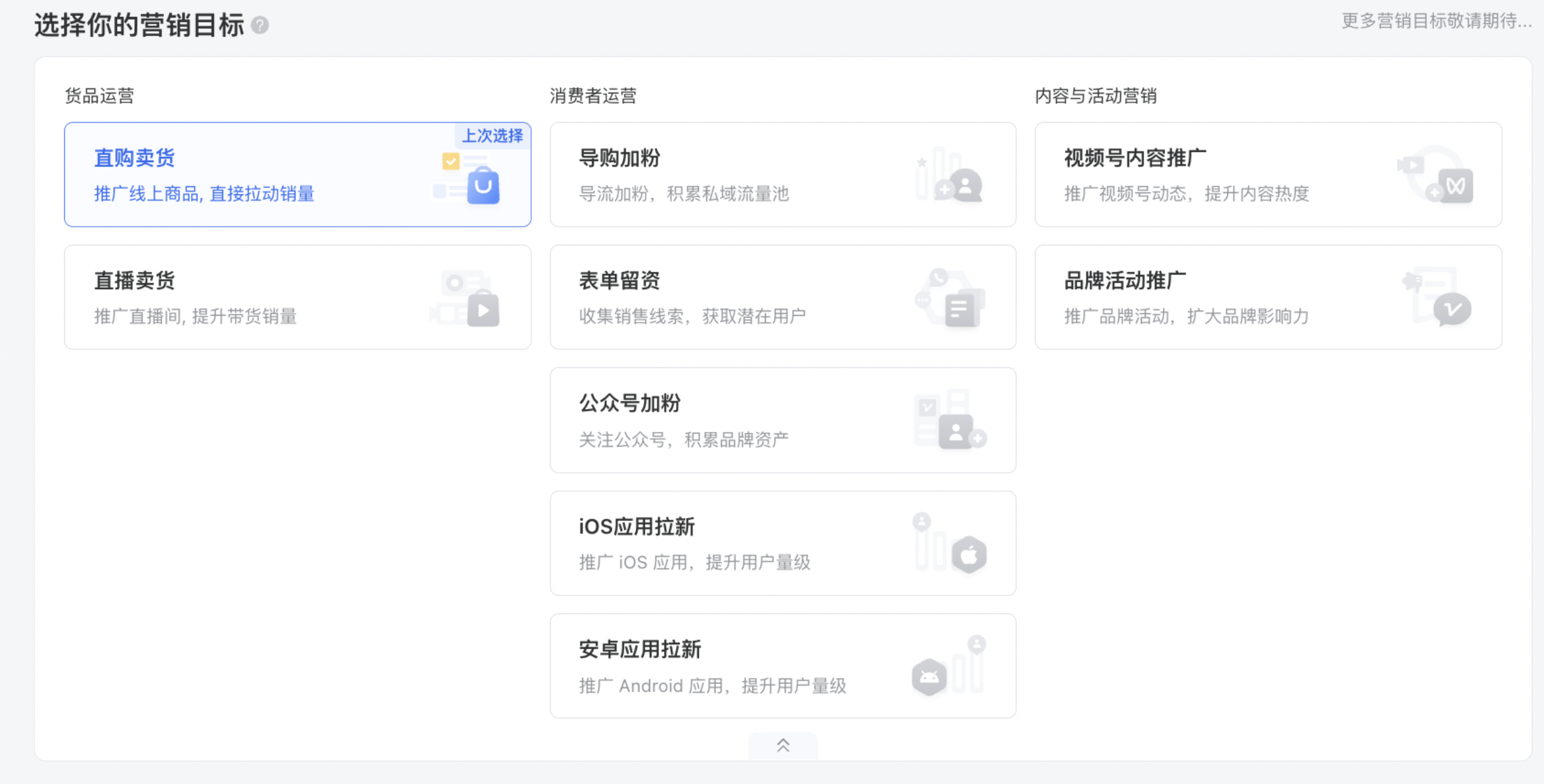
Task: Choose the 公众号加粉 marketing goal
Action: coord(630,403)
